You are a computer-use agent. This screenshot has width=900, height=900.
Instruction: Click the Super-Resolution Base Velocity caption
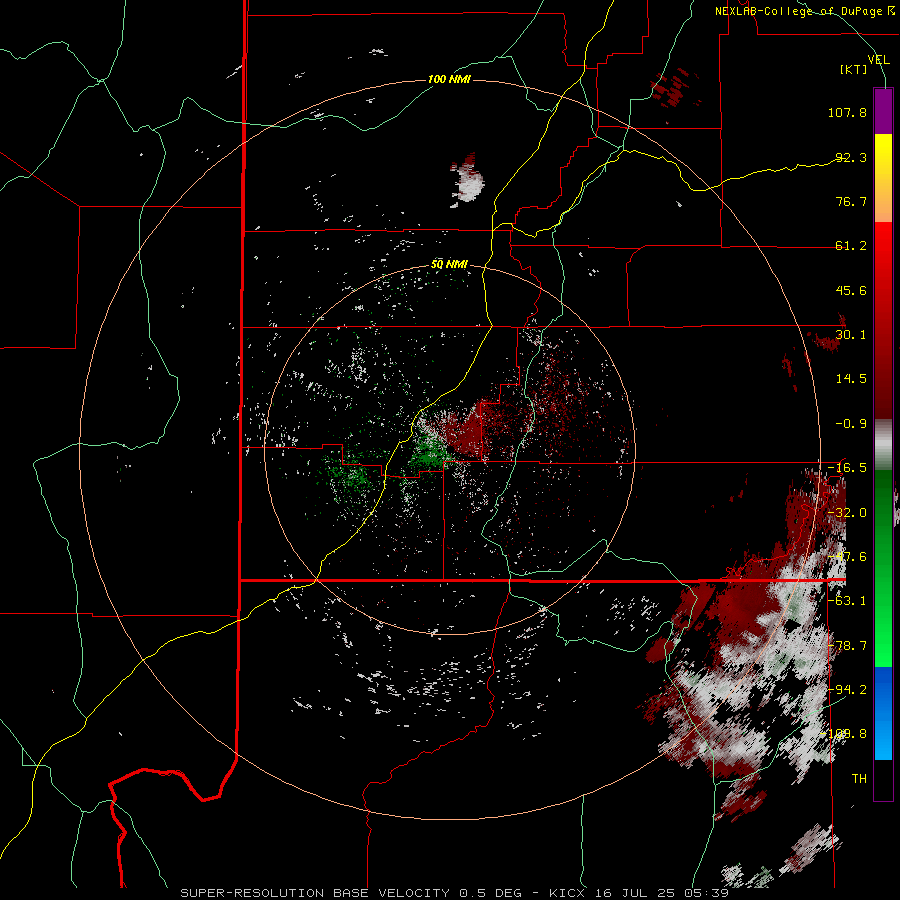(455, 893)
